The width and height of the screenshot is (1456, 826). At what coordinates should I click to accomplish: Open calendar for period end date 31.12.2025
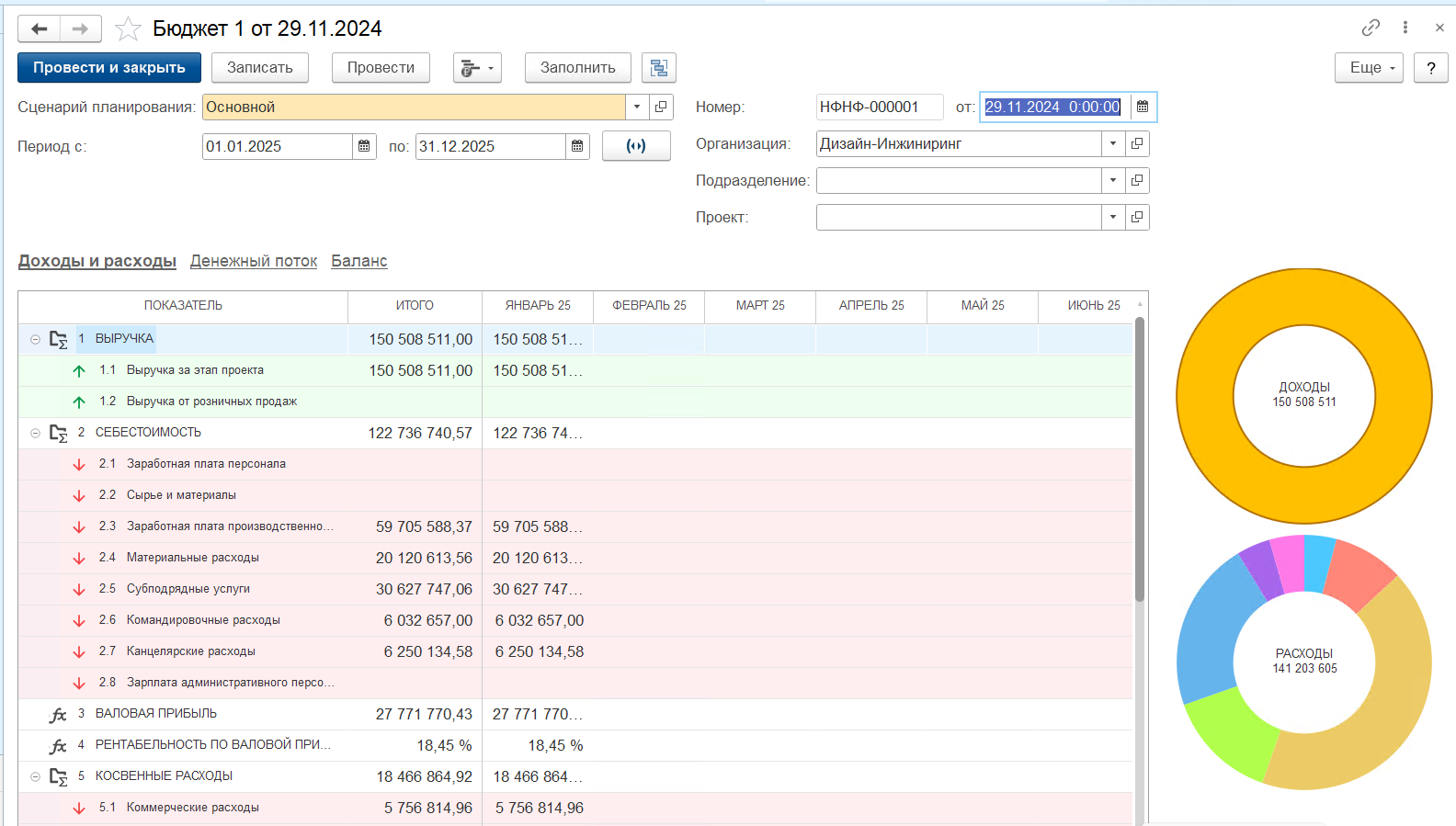[577, 146]
